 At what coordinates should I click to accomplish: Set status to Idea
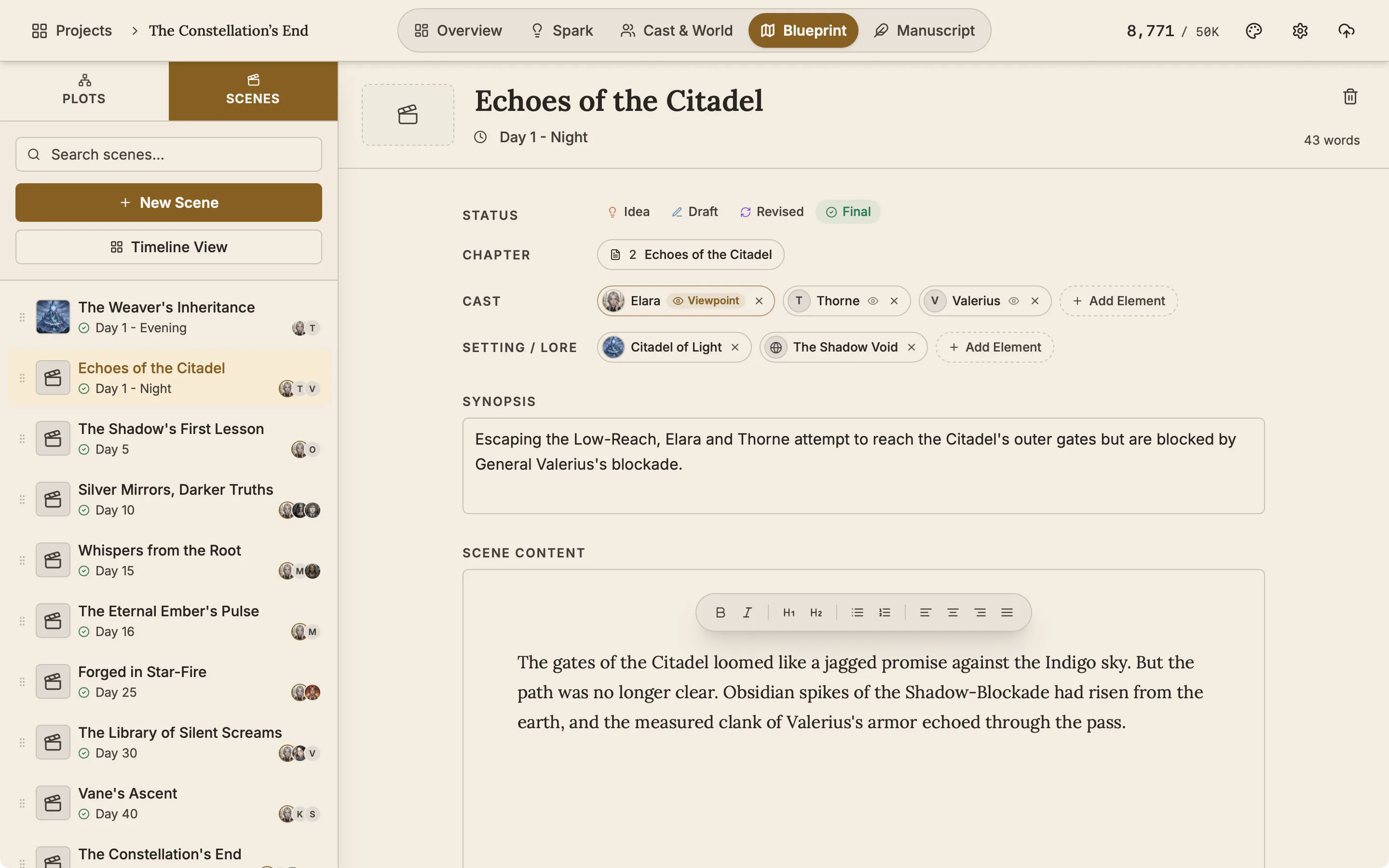pyautogui.click(x=628, y=212)
